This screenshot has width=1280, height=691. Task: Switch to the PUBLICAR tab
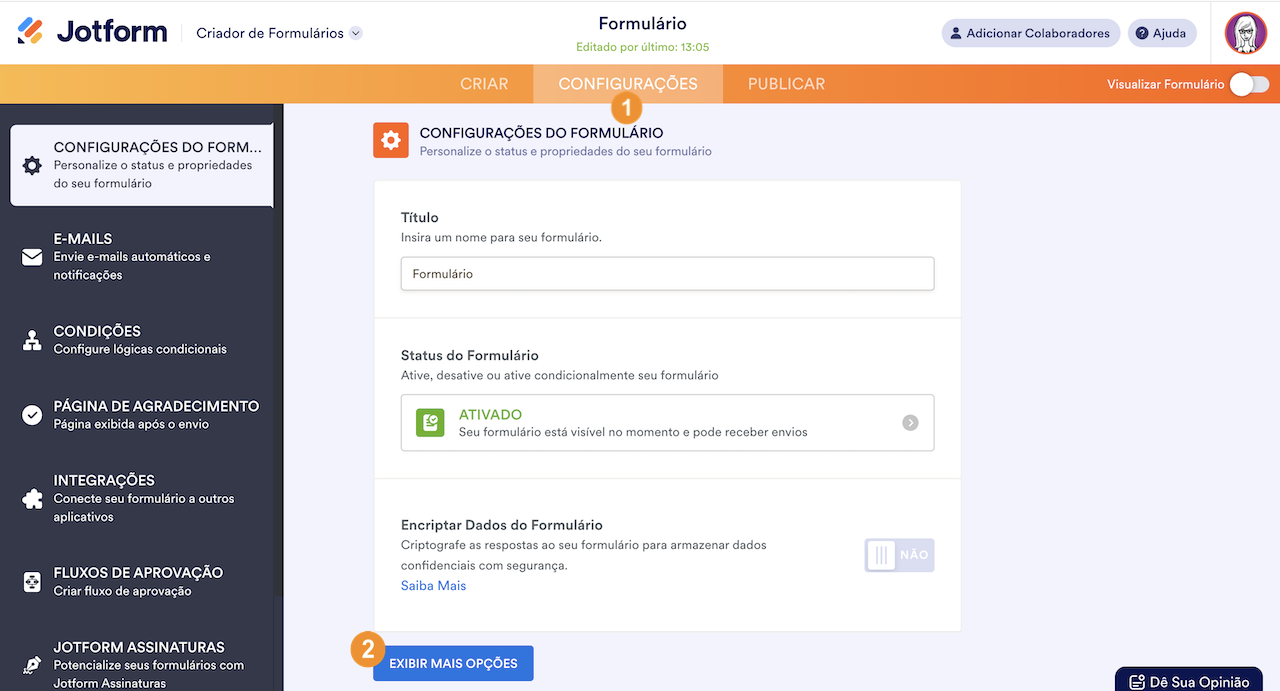click(x=786, y=84)
